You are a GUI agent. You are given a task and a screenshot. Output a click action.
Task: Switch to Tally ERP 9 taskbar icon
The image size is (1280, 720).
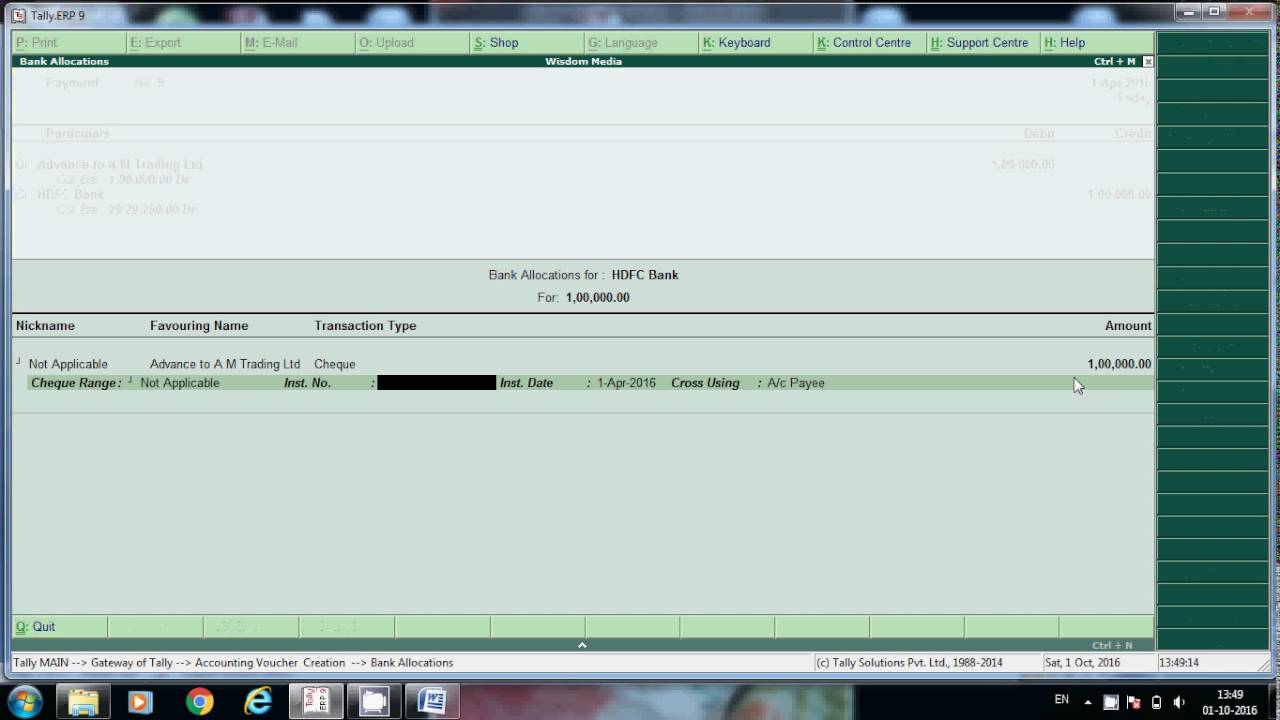316,702
